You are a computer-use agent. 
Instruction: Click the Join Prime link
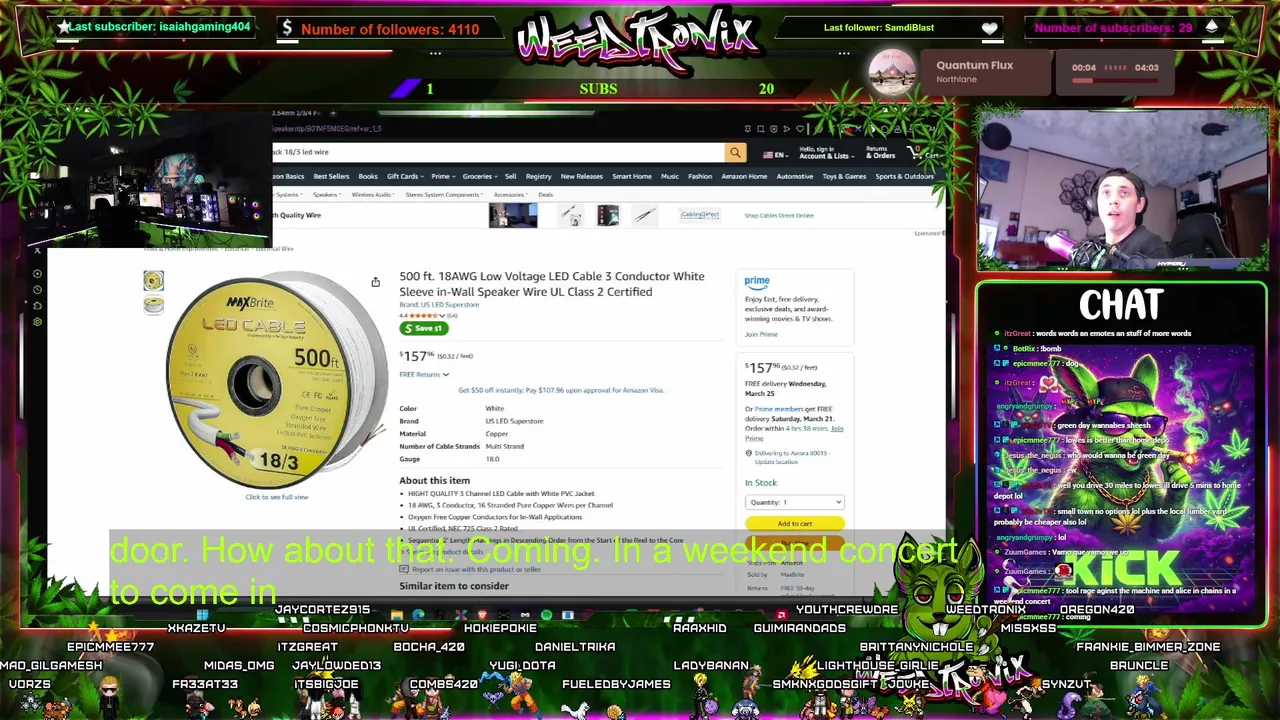click(761, 334)
